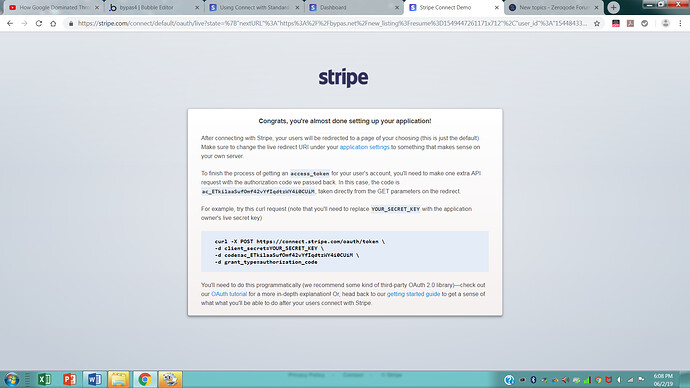Open Word from the taskbar

(94, 379)
